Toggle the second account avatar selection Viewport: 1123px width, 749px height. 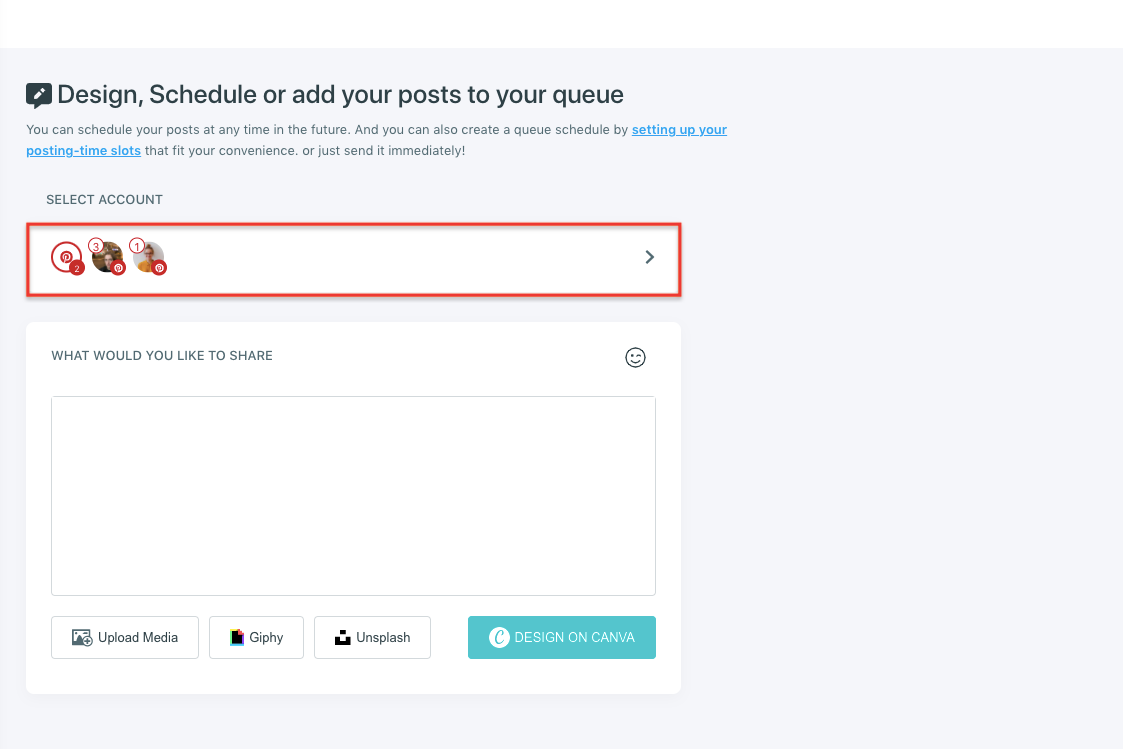click(x=107, y=256)
